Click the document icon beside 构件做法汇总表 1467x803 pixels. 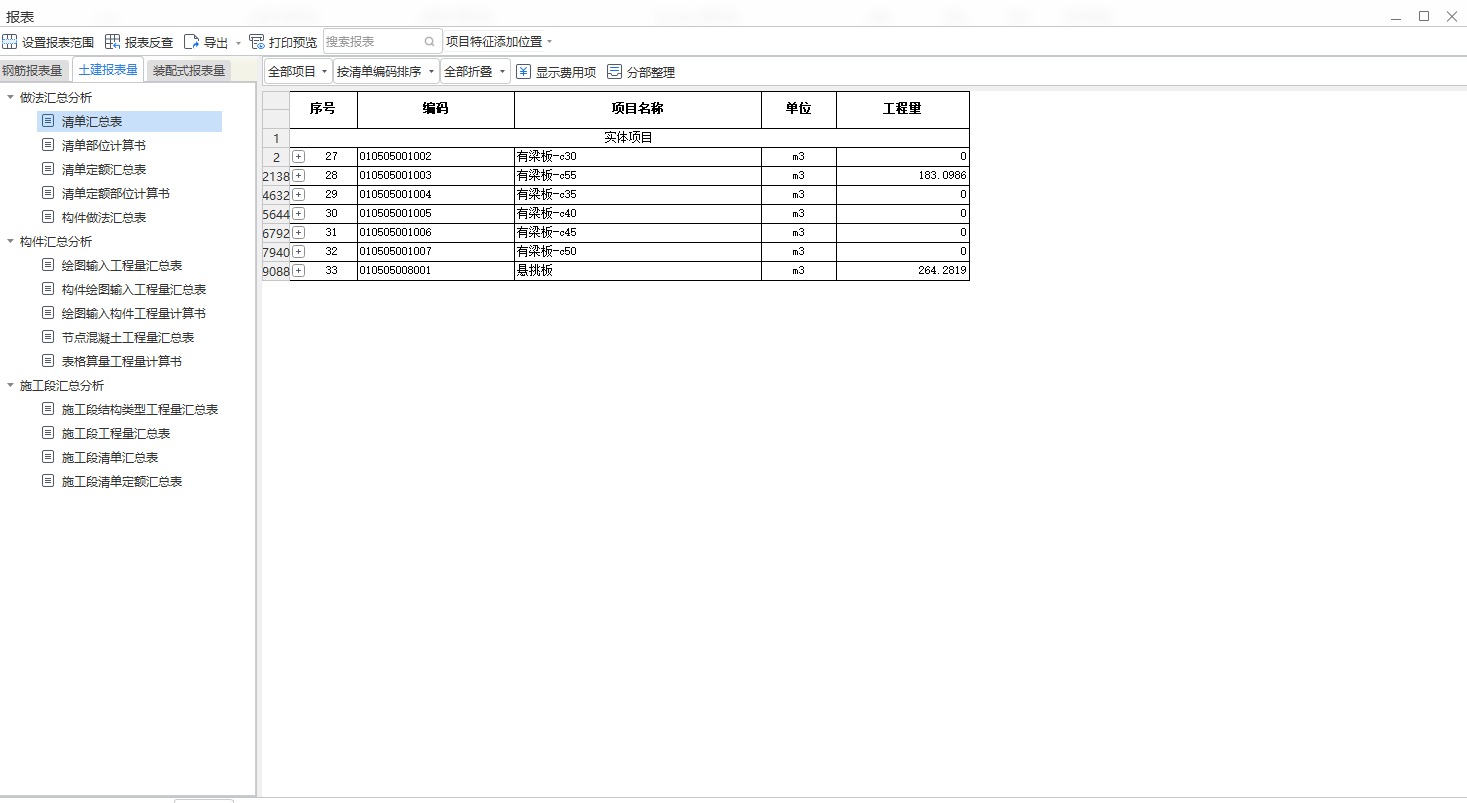click(x=48, y=217)
